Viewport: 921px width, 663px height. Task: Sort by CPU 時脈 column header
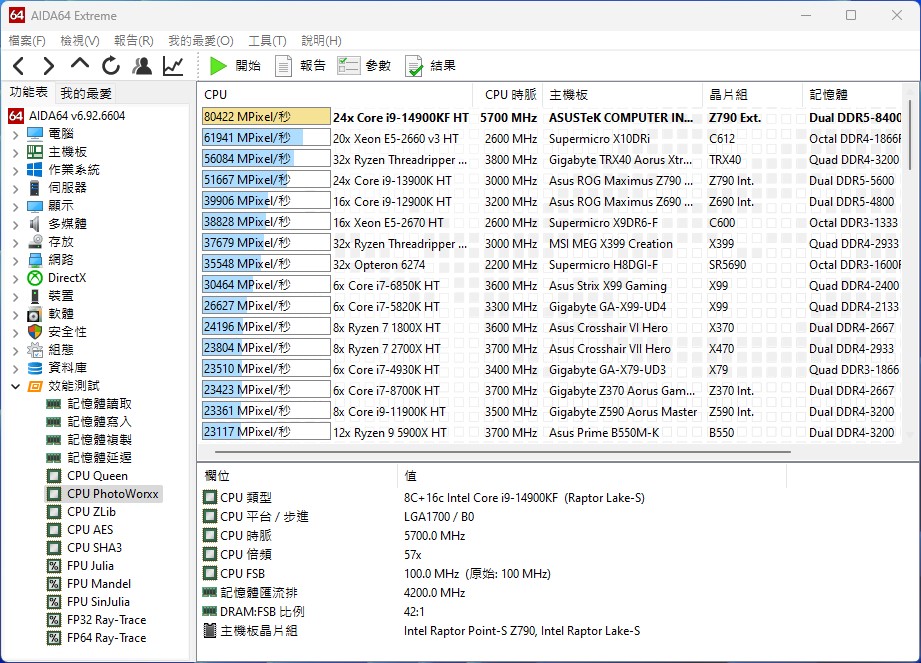point(510,95)
